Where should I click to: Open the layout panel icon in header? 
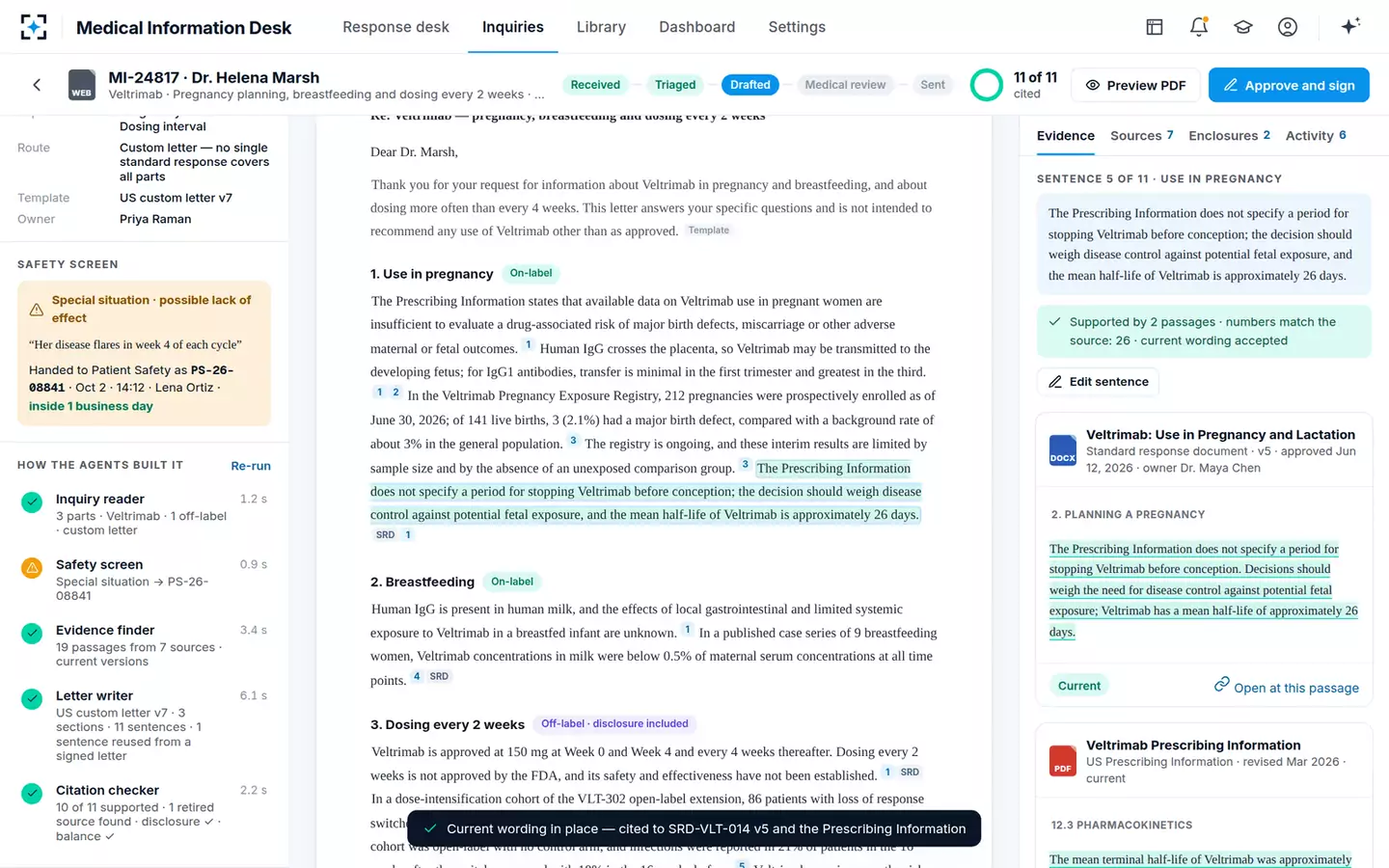[x=1154, y=27]
